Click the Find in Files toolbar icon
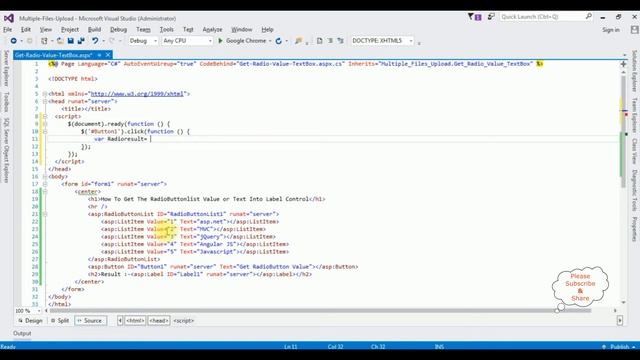This screenshot has width=640, height=360. (x=298, y=41)
